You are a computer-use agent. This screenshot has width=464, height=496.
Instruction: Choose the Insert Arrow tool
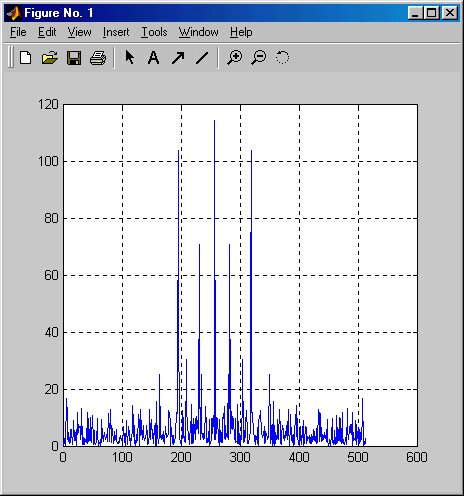[178, 58]
